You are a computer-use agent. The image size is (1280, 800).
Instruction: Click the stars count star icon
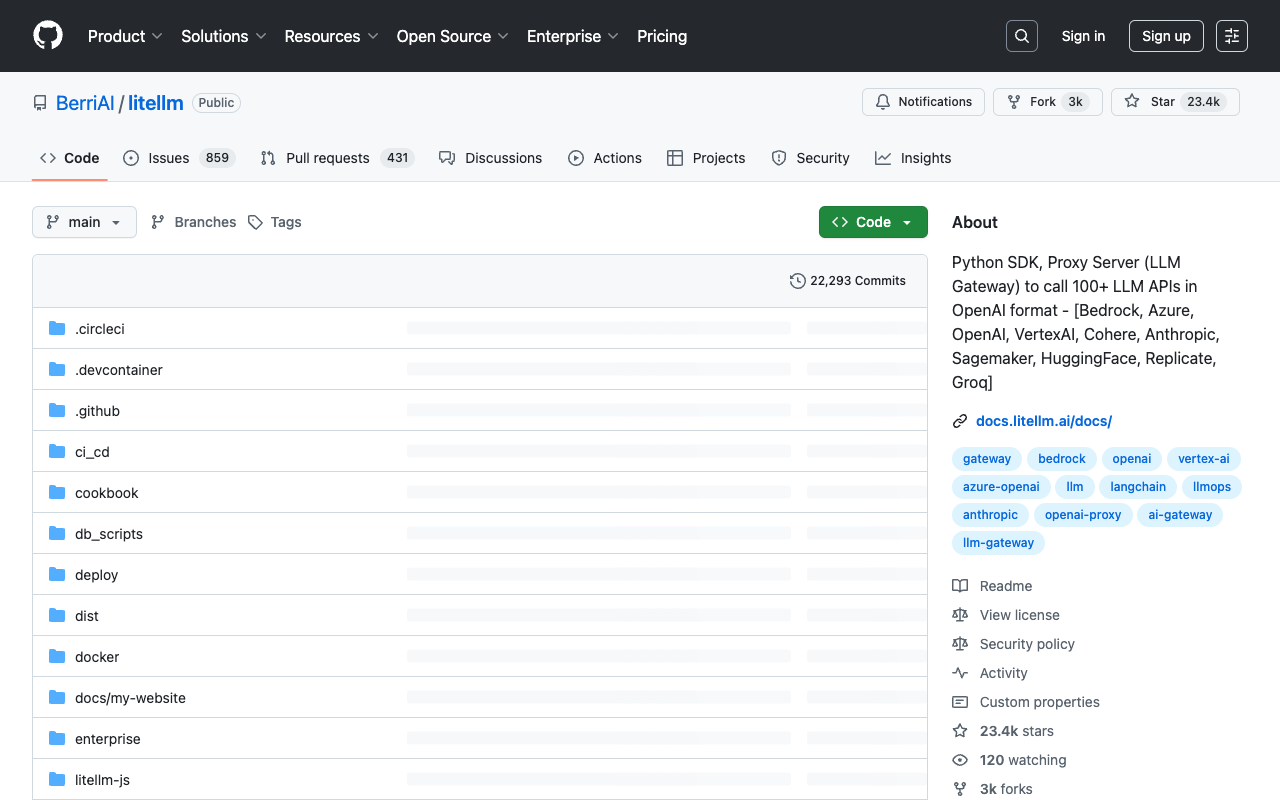point(960,731)
